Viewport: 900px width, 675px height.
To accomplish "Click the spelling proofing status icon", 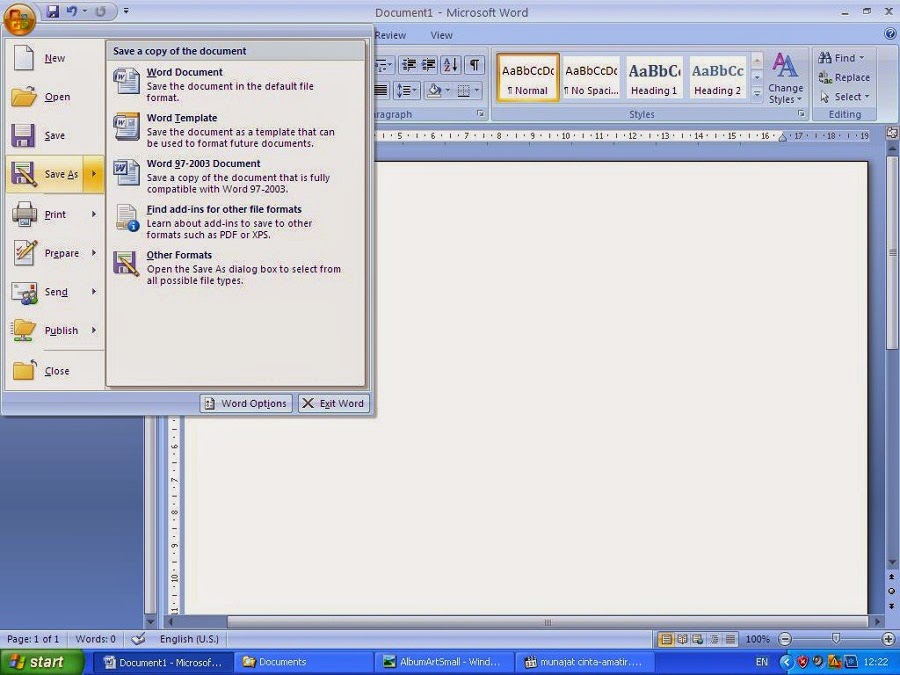I will (x=138, y=639).
